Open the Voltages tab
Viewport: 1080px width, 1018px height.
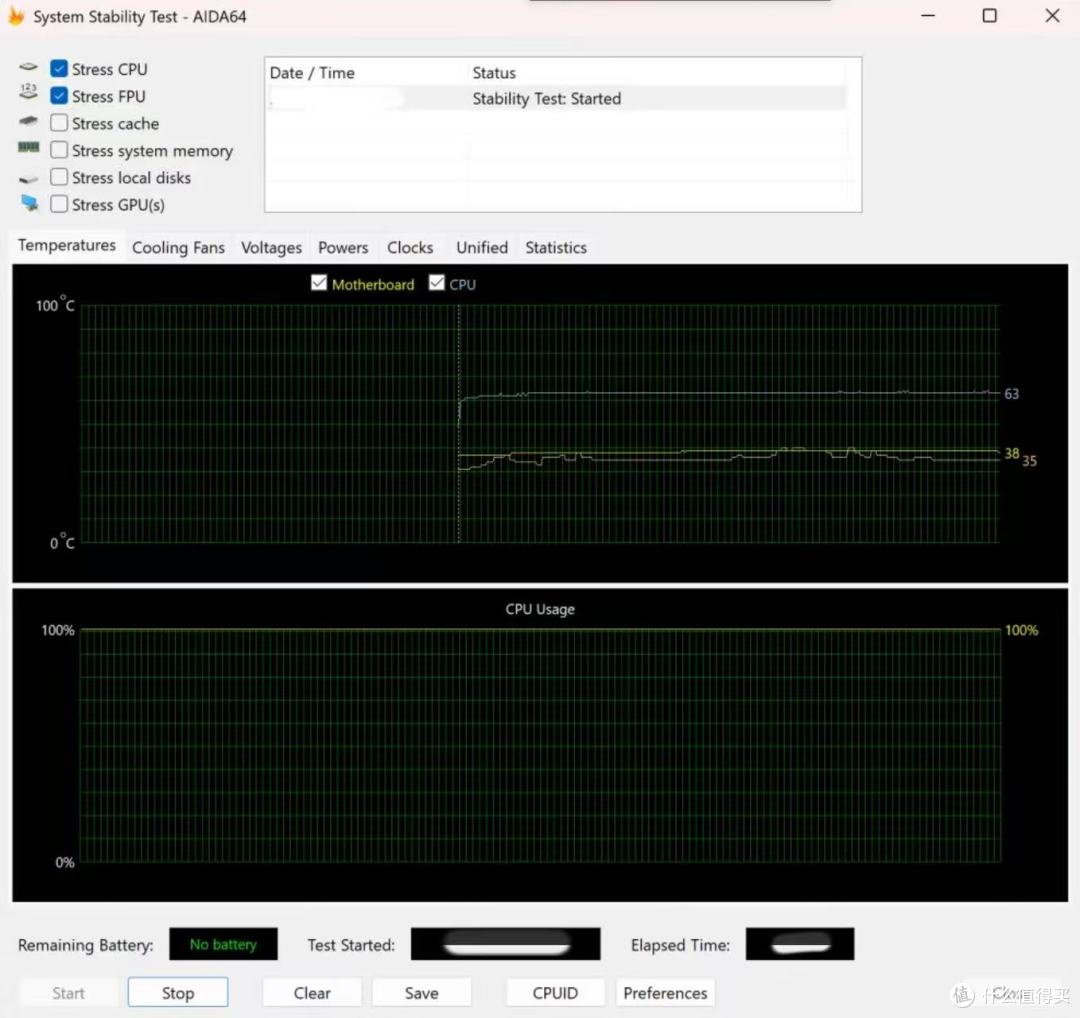(x=271, y=247)
